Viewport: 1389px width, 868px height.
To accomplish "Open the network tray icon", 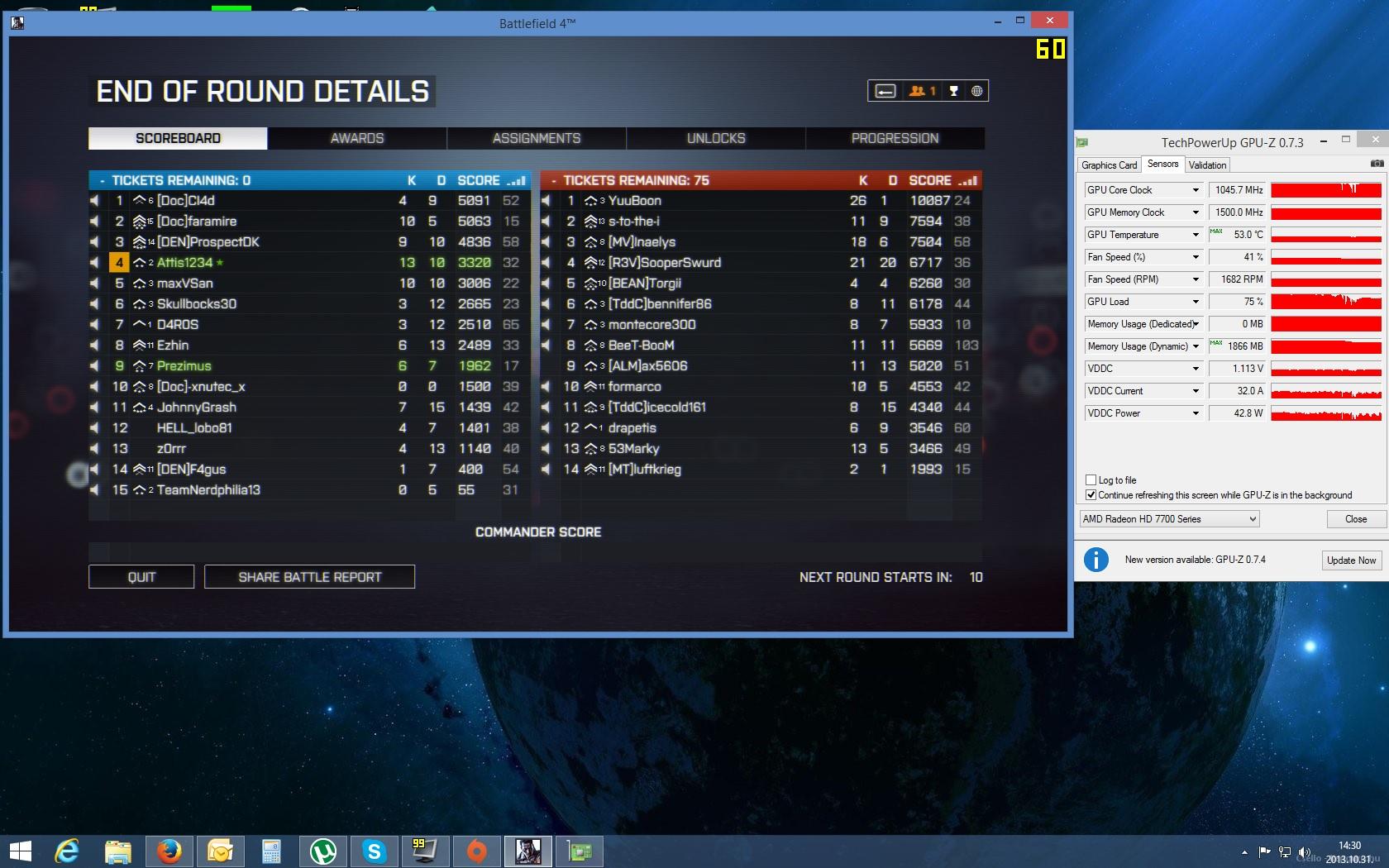I will [1285, 852].
